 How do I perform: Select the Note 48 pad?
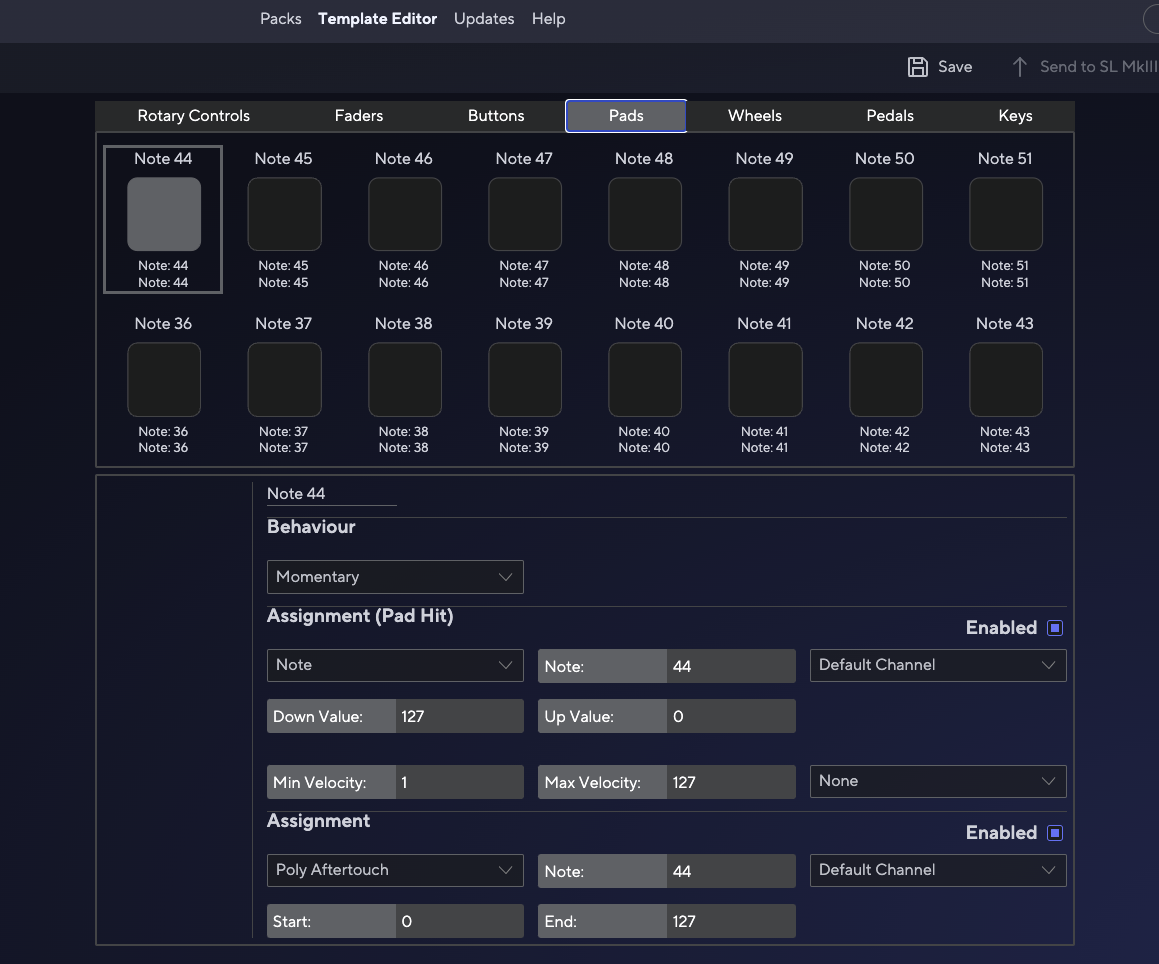(645, 214)
